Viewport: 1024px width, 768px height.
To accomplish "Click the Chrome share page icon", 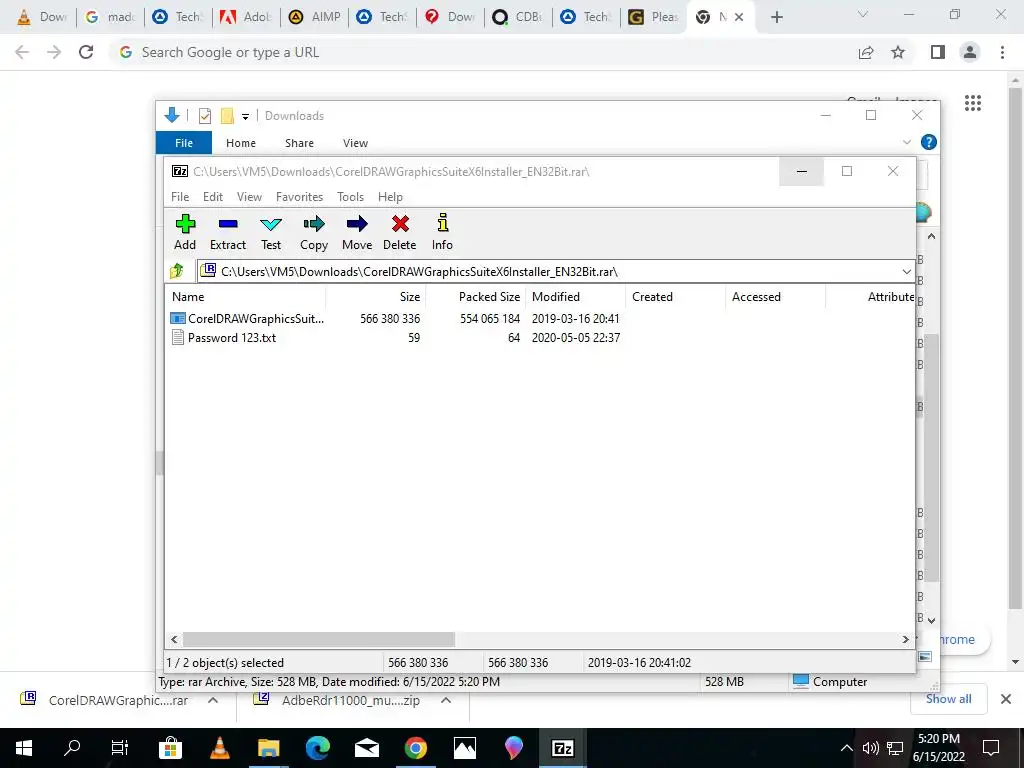I will 866,52.
